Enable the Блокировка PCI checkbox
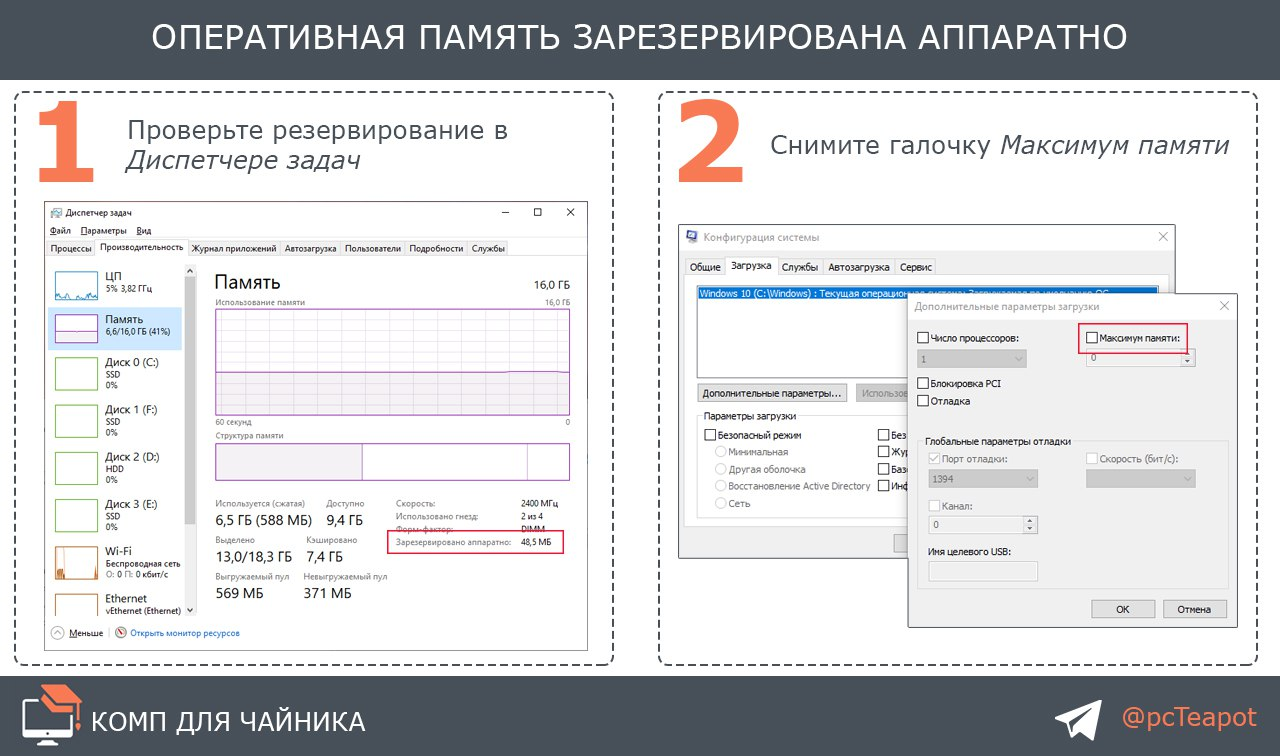This screenshot has width=1280, height=756. pyautogui.click(x=923, y=383)
